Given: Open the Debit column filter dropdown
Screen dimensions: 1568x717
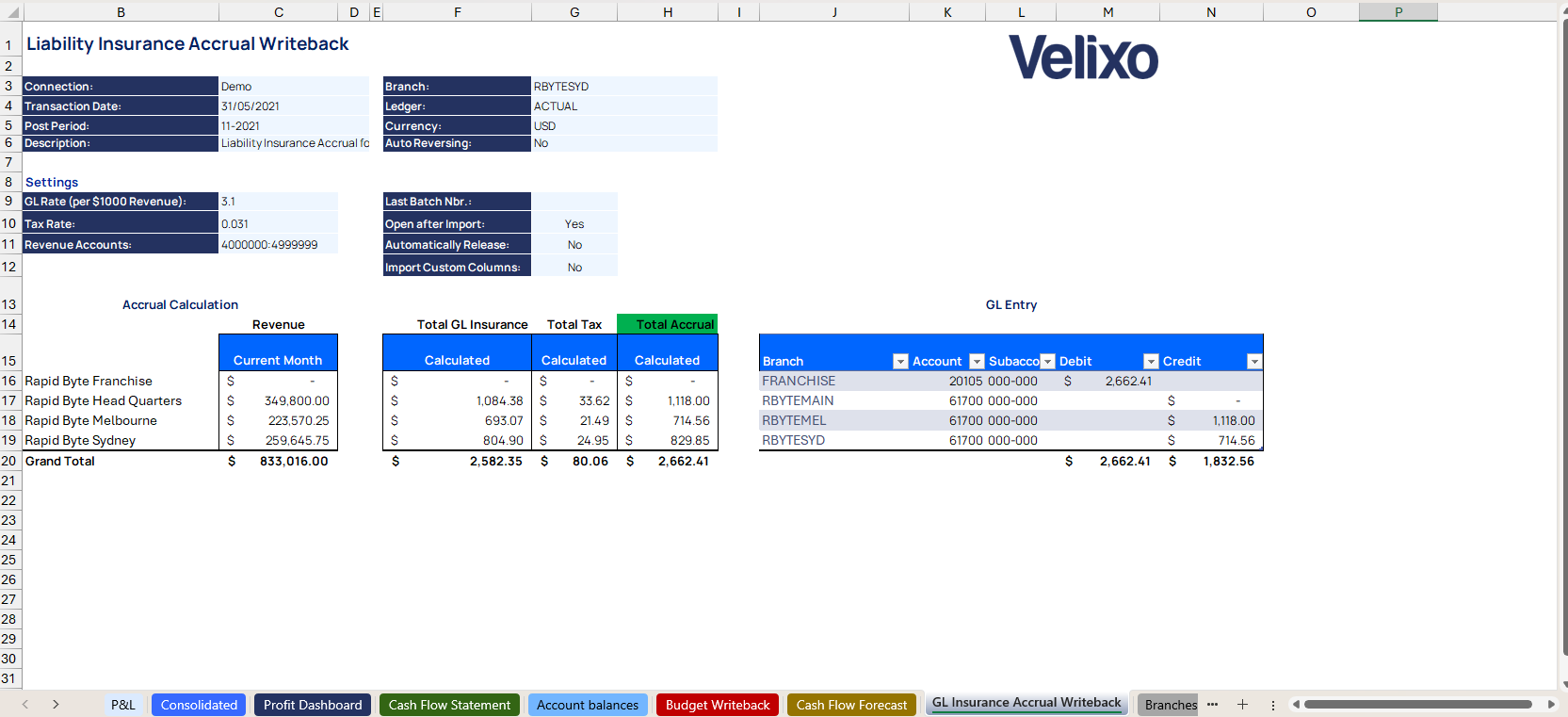Looking at the screenshot, I should (x=1151, y=361).
